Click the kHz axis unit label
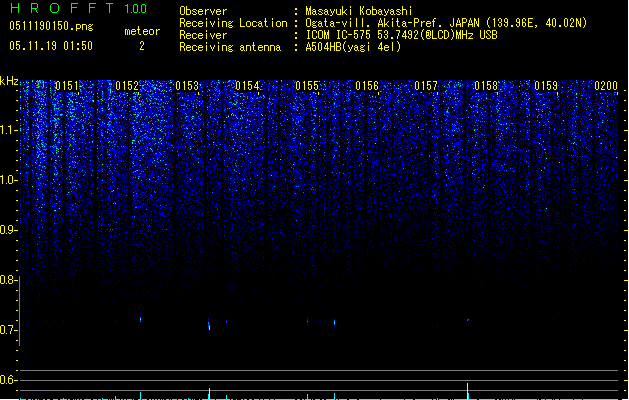The width and height of the screenshot is (629, 400). coord(9,81)
